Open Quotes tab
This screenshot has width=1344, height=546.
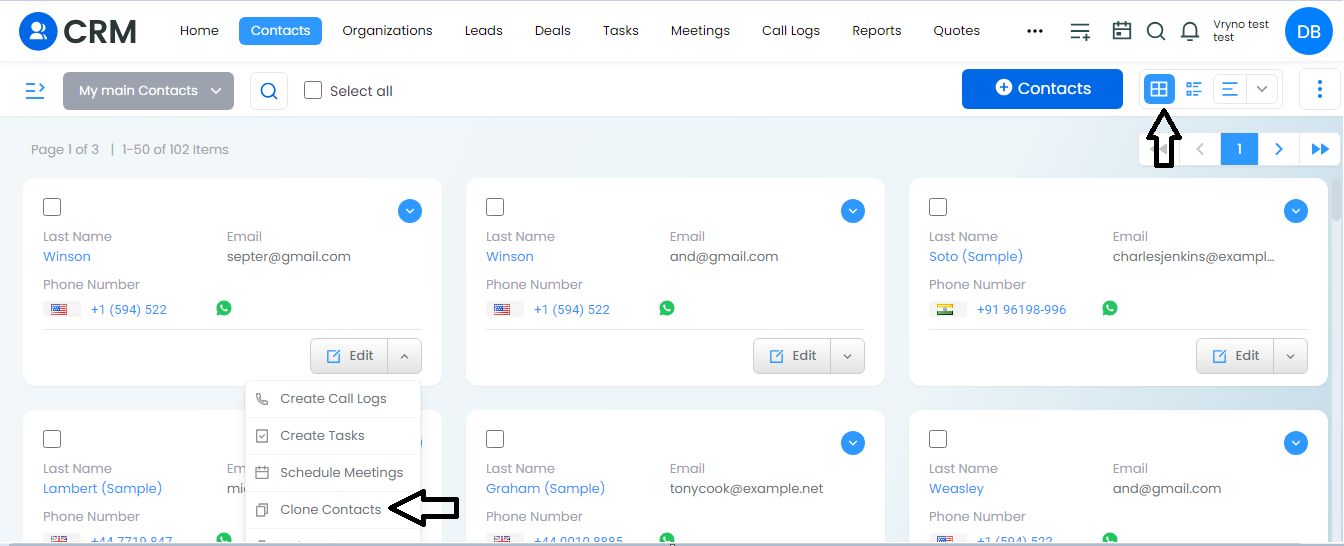pyautogui.click(x=957, y=31)
